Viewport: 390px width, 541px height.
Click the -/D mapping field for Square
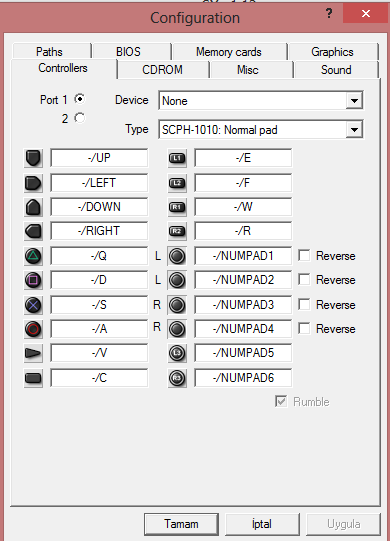coord(99,280)
